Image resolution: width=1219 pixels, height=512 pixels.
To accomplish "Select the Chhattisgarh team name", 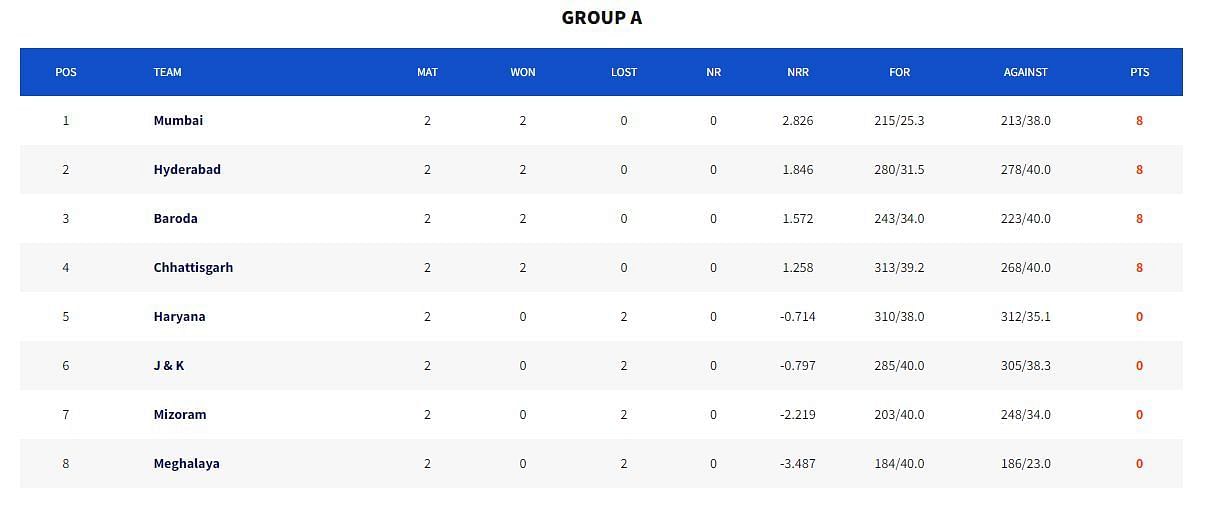I will (193, 267).
